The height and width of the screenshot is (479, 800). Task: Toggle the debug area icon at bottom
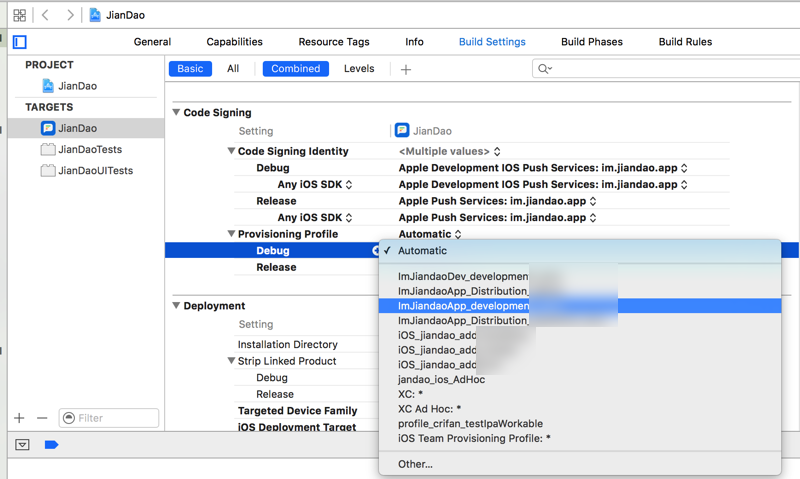(22, 445)
